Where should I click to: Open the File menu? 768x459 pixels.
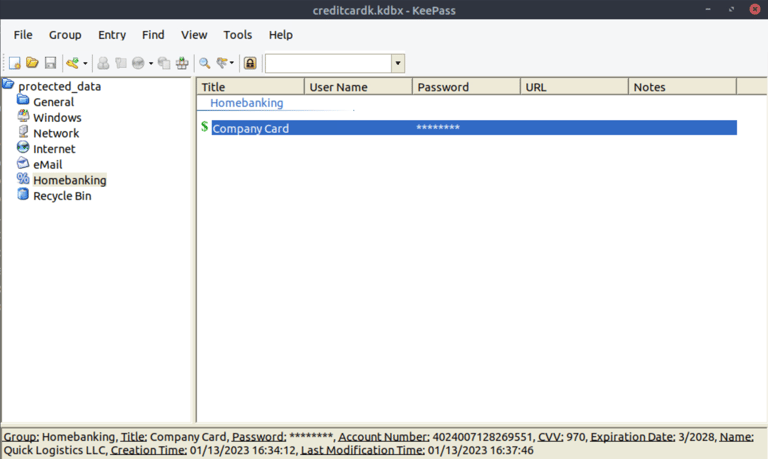[x=23, y=35]
